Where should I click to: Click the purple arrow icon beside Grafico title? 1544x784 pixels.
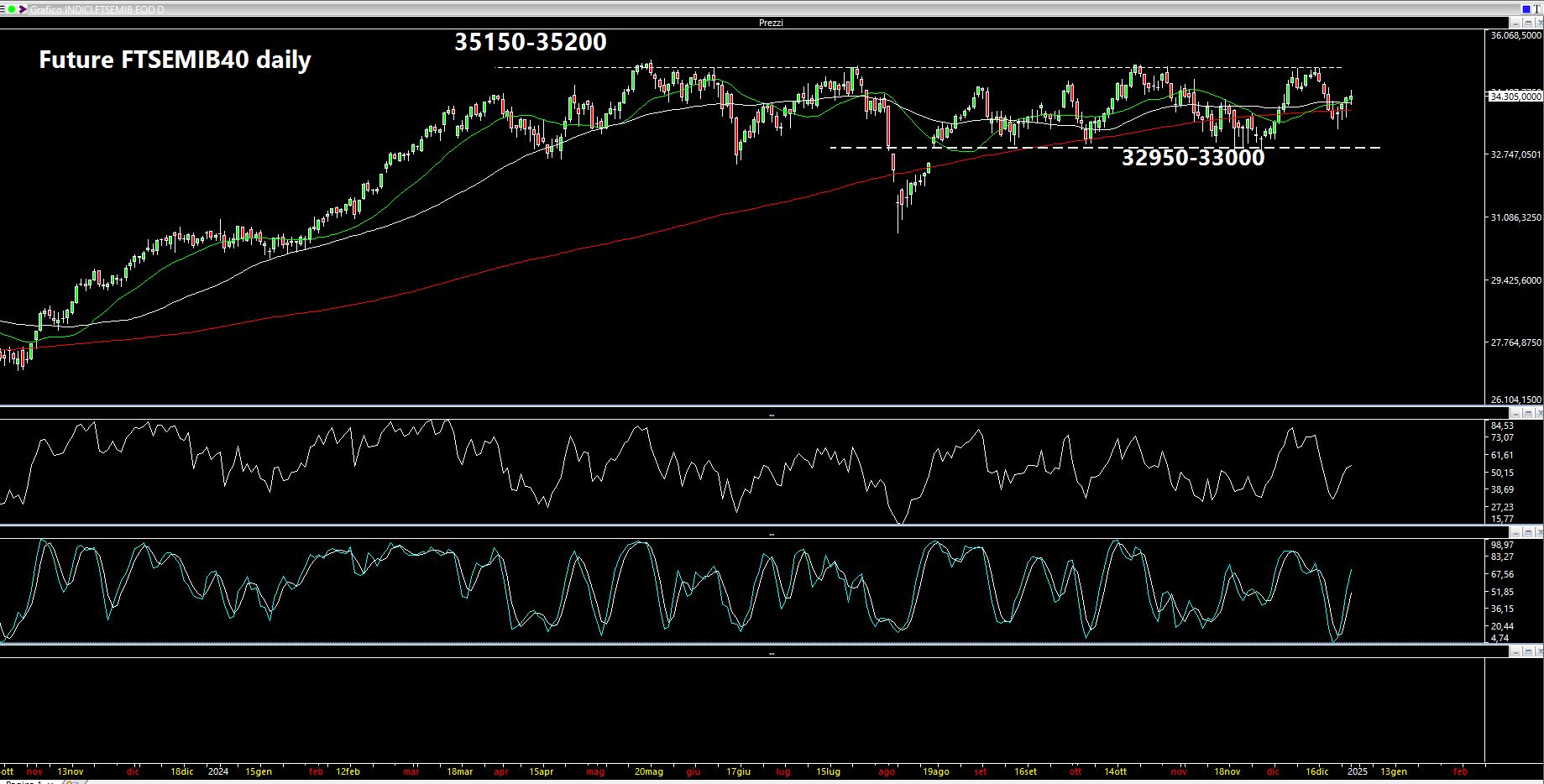(x=23, y=9)
